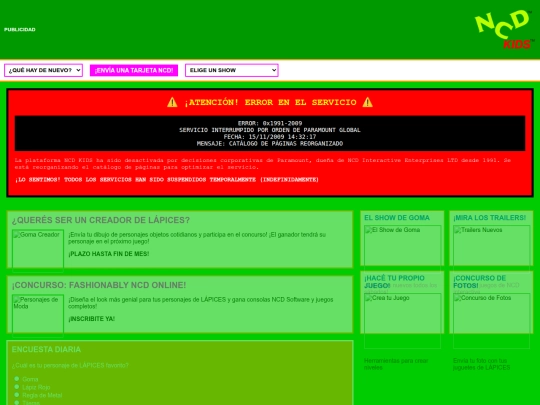
Task: Click SERVICIO INTERRUMPIDO POR ORDEN DE PARAMOUNT line
Action: click(270, 130)
